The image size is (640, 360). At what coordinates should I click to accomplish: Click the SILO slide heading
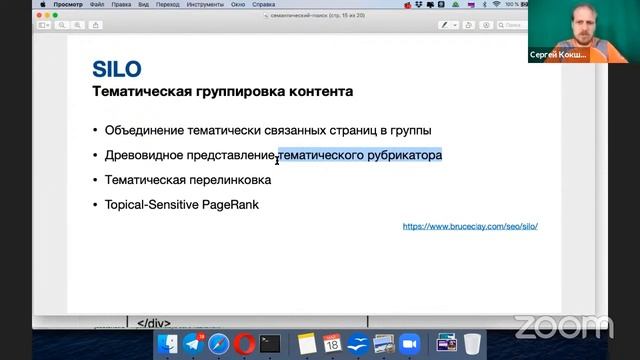point(117,69)
